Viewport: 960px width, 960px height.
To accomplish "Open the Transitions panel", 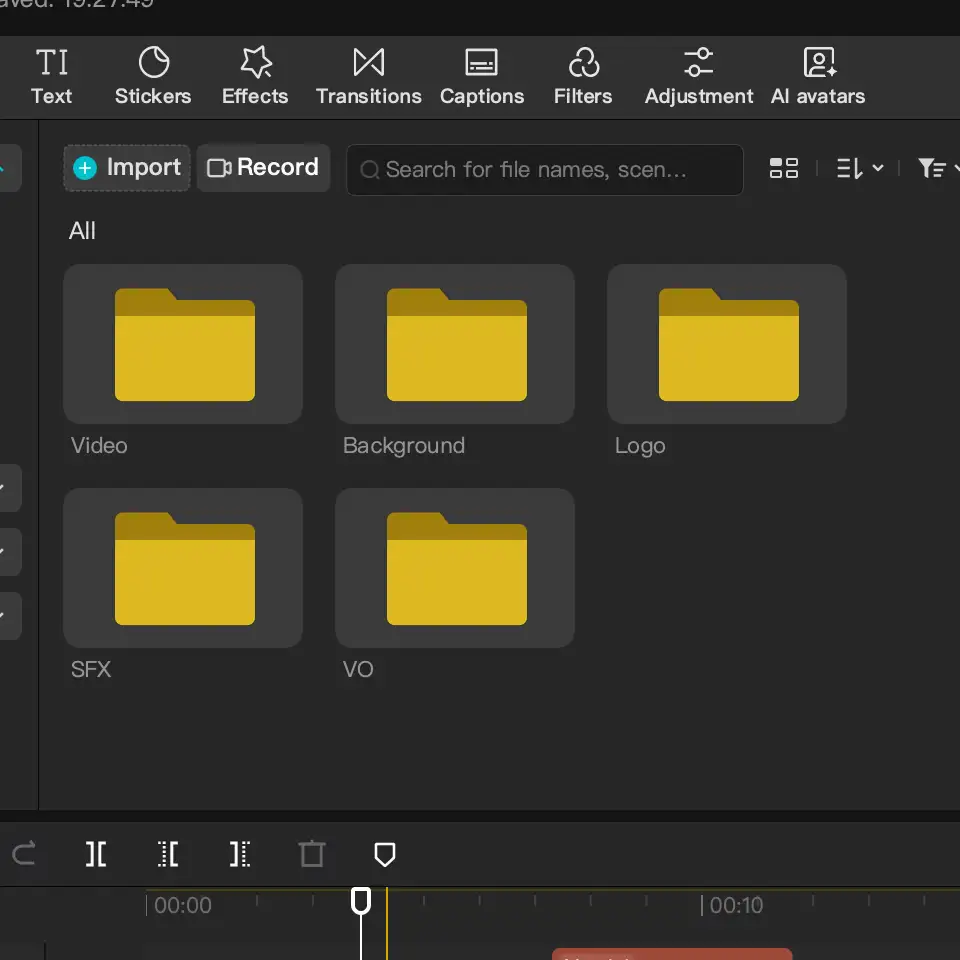I will [x=368, y=76].
